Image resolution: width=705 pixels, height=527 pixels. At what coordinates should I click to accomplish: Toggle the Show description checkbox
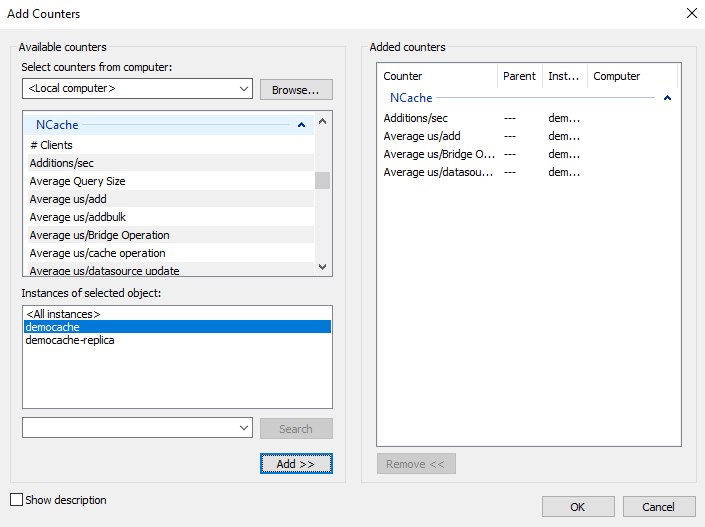pos(16,500)
